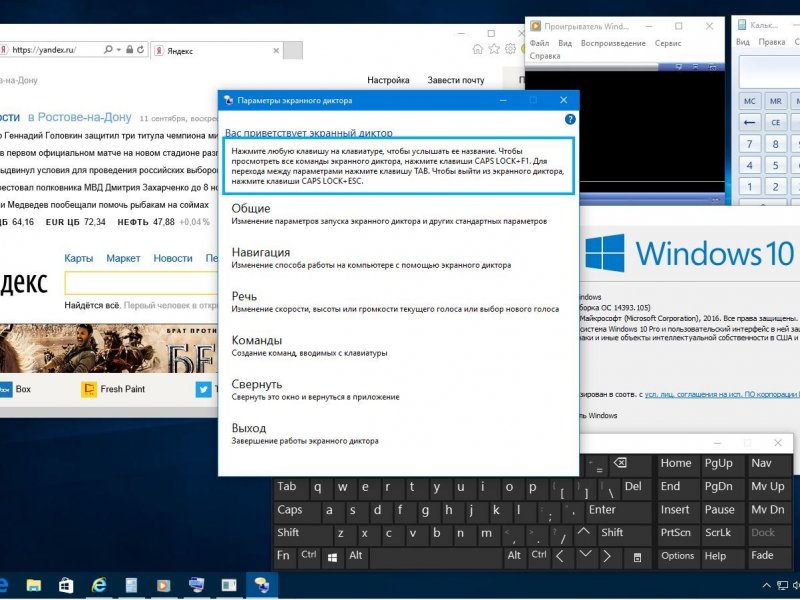Switch to the Яндекс browser tab

coord(217,51)
